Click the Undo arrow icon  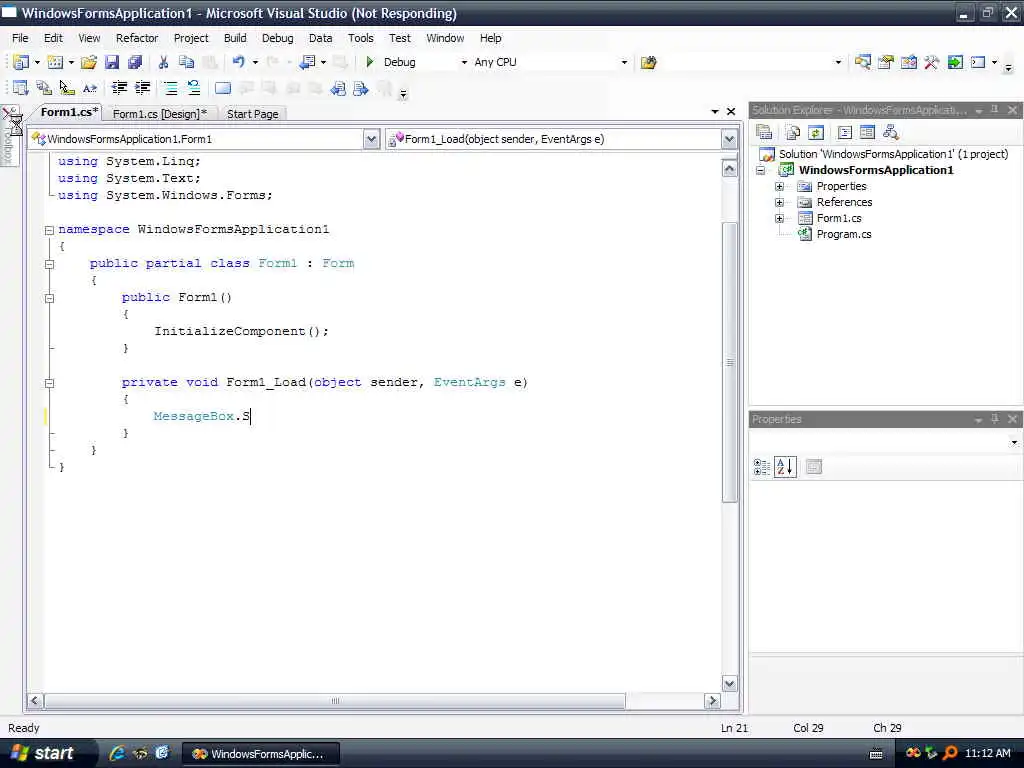coord(238,62)
